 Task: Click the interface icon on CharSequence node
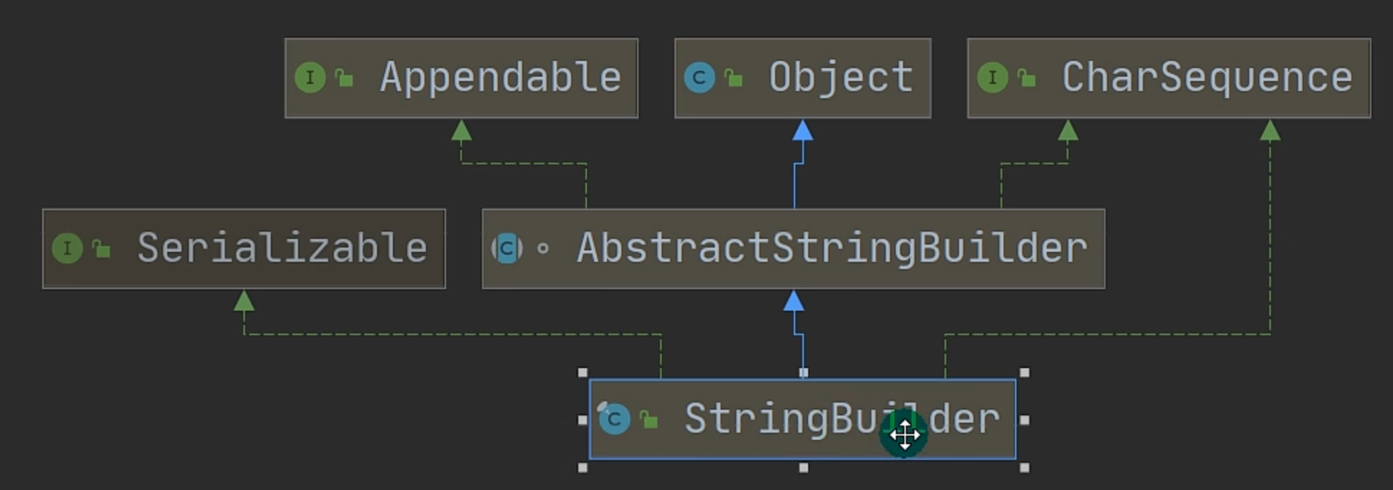click(992, 78)
